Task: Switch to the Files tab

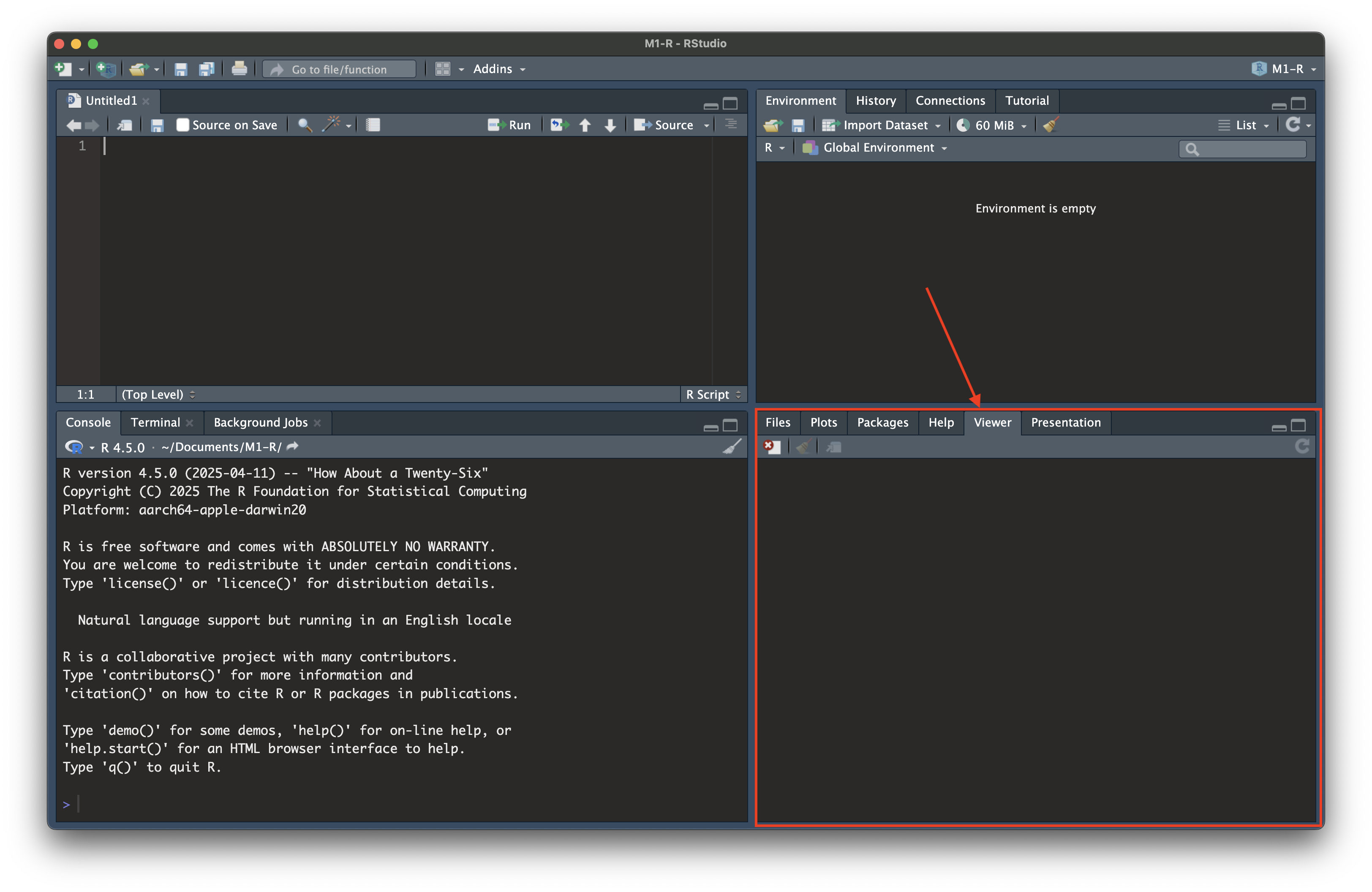Action: (778, 422)
